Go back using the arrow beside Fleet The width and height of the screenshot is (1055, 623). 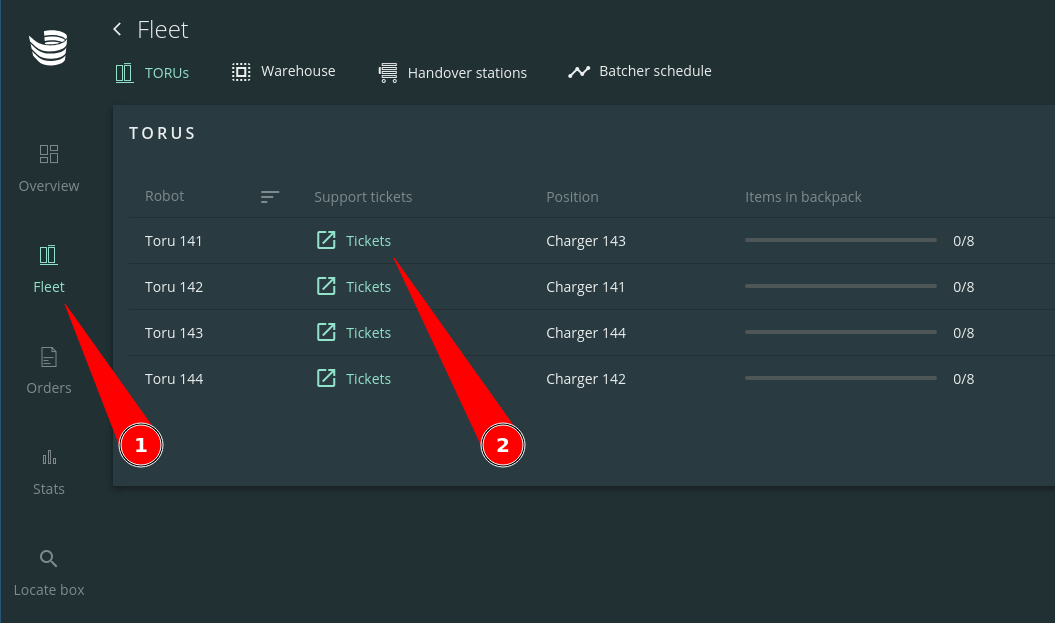118,30
